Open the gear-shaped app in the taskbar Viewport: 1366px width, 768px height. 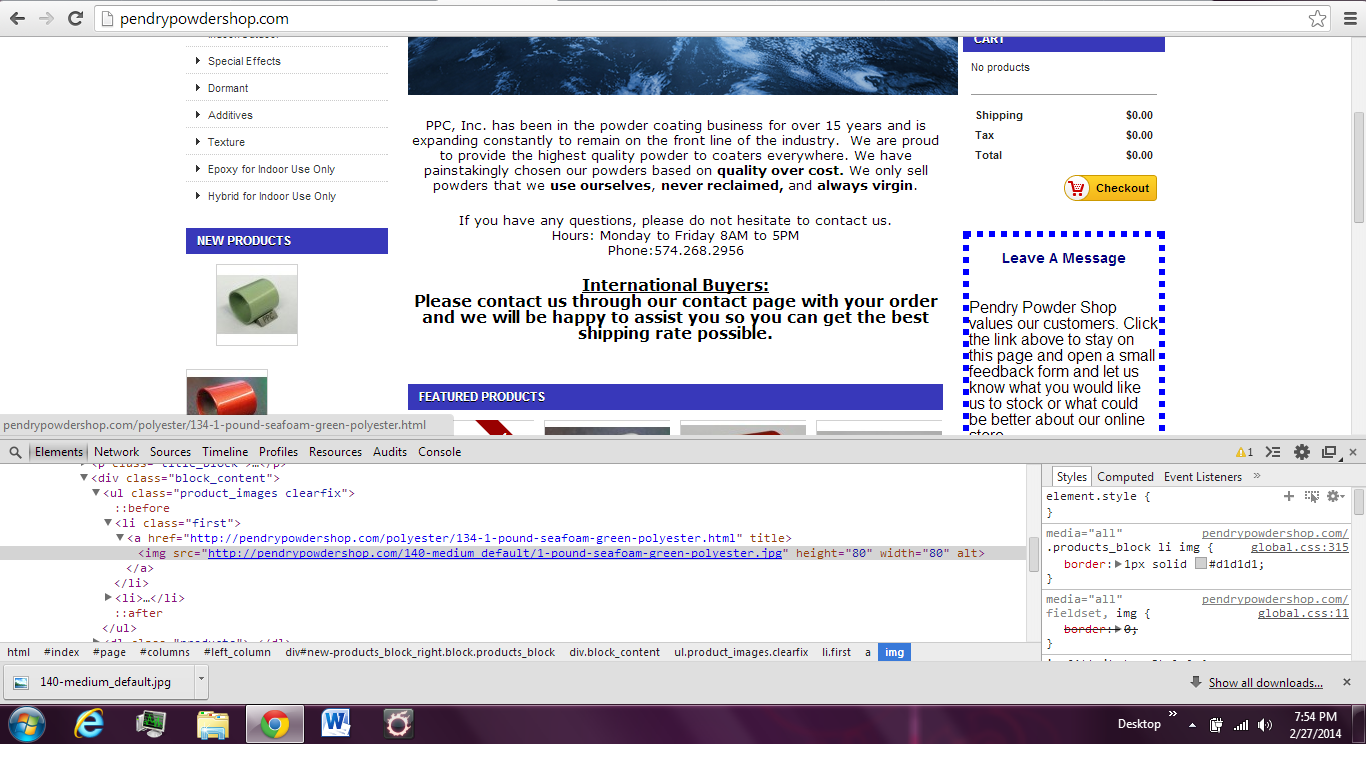tap(398, 724)
